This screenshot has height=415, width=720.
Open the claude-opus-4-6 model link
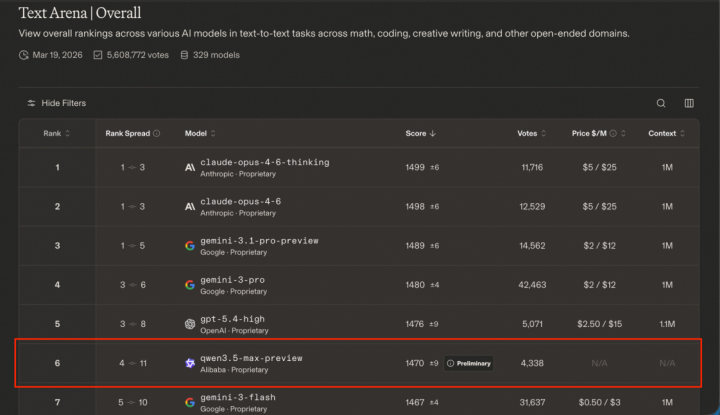(x=241, y=202)
